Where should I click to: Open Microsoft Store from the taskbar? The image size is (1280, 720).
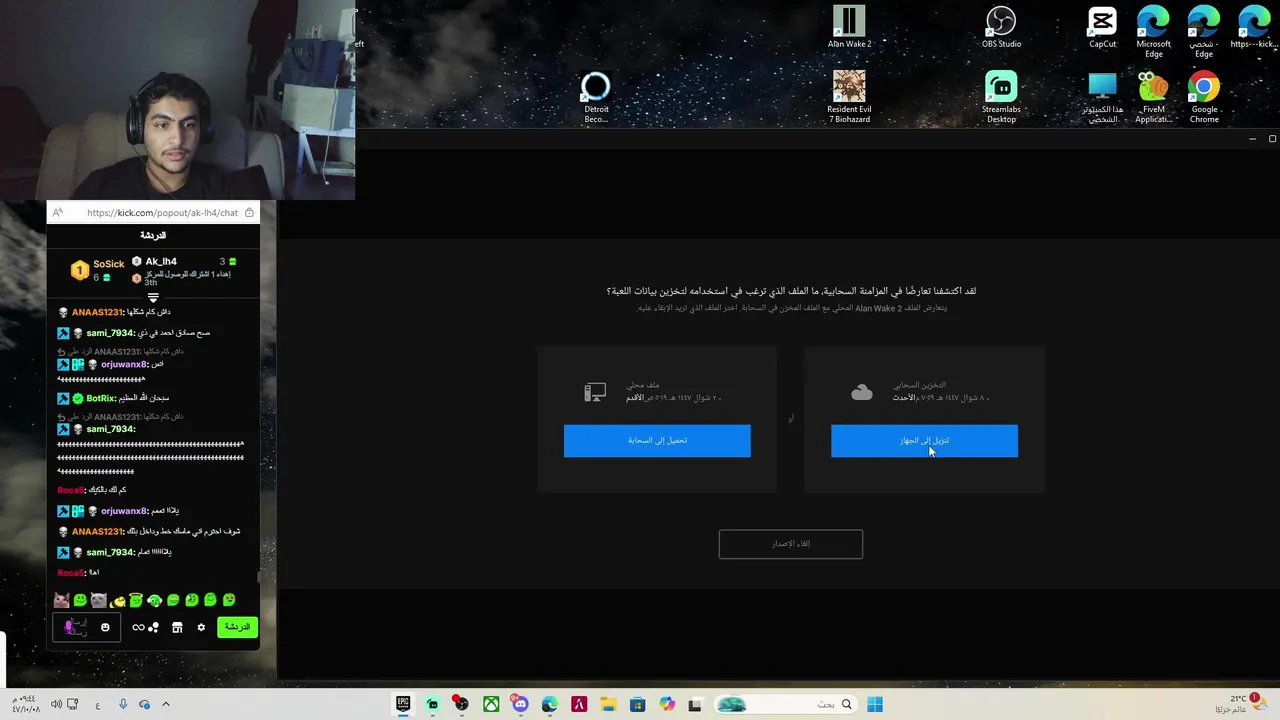point(637,705)
